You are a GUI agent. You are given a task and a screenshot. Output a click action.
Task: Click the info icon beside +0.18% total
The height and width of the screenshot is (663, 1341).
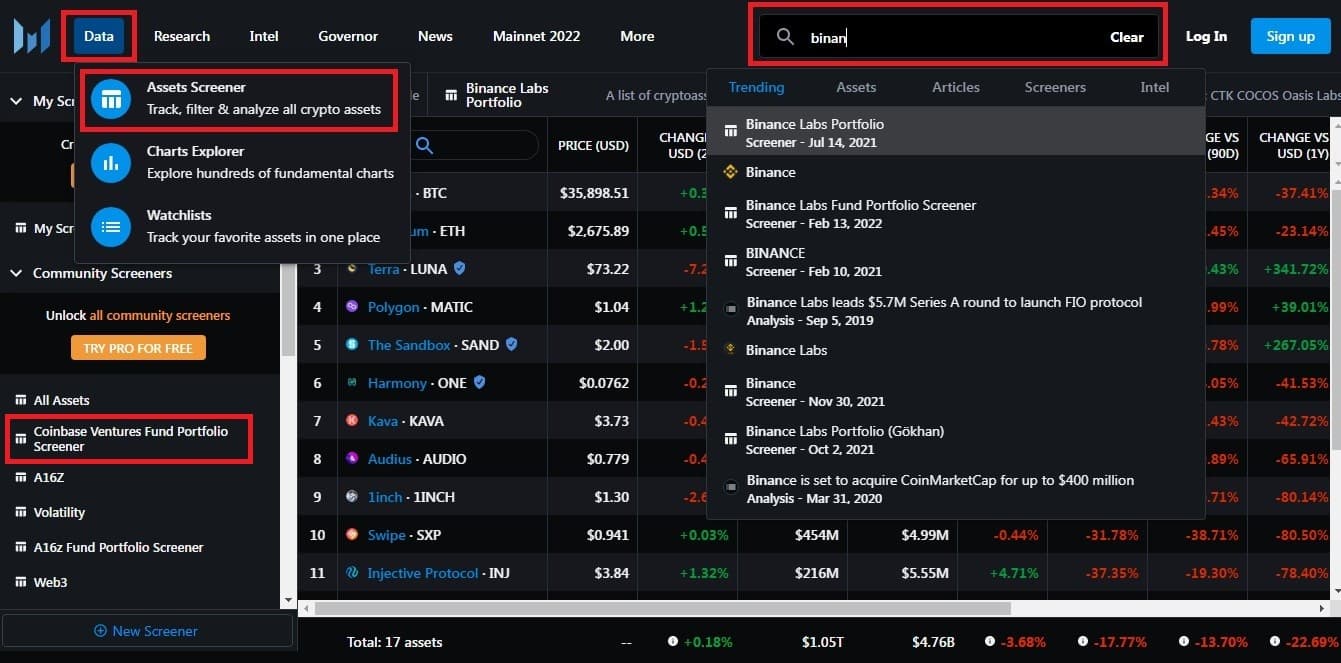(673, 641)
